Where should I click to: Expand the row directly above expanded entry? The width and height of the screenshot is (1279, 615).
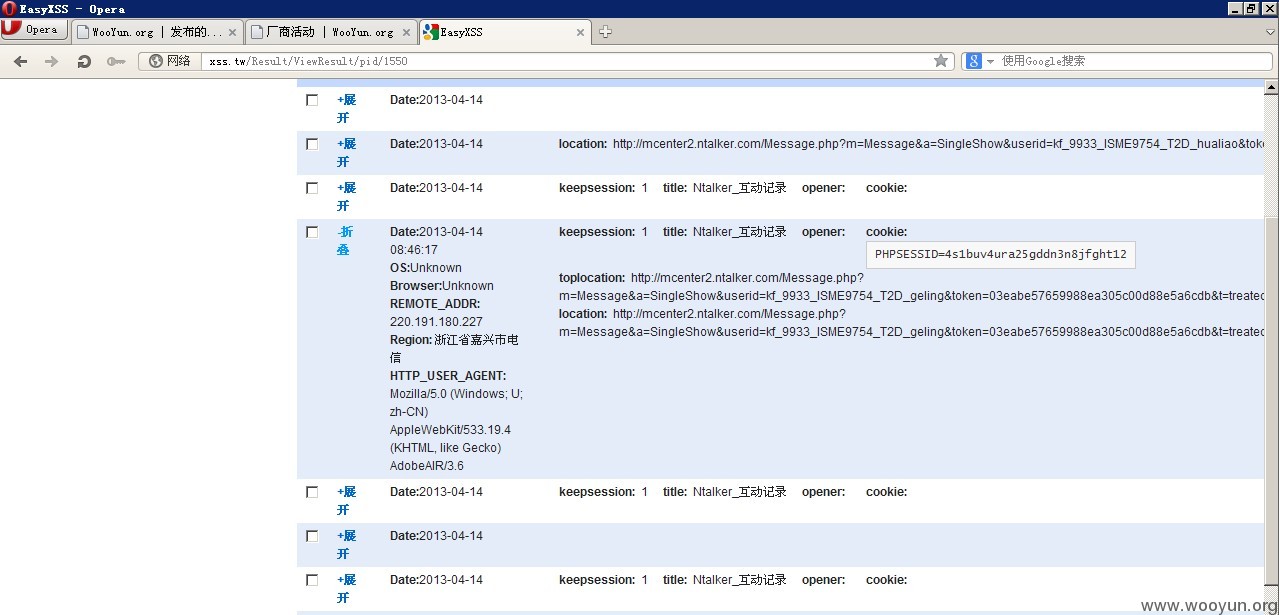(346, 197)
